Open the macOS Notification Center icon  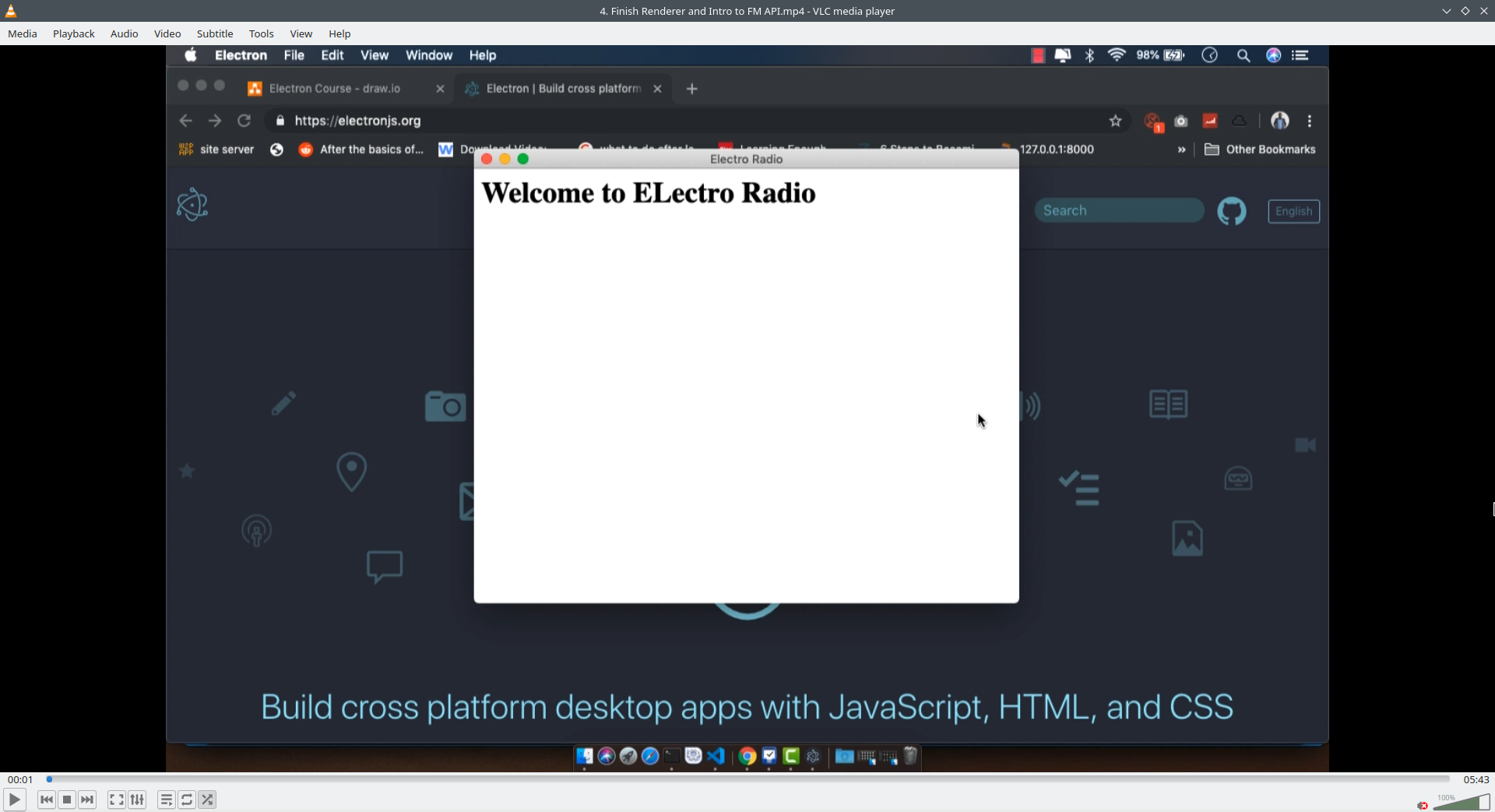point(1300,55)
